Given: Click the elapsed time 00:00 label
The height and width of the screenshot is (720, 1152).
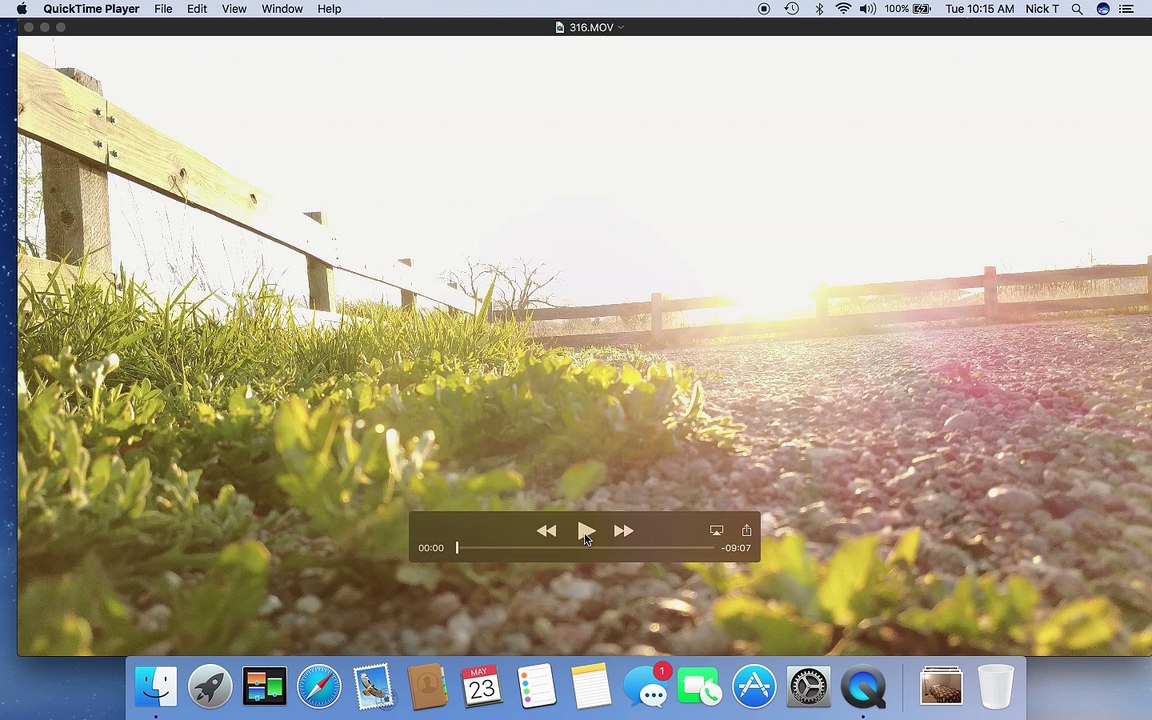Looking at the screenshot, I should point(431,548).
